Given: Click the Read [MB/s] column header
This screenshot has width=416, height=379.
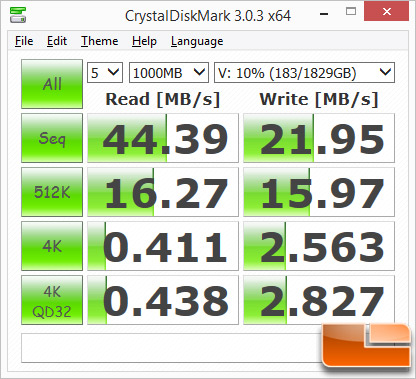Looking at the screenshot, I should [163, 99].
